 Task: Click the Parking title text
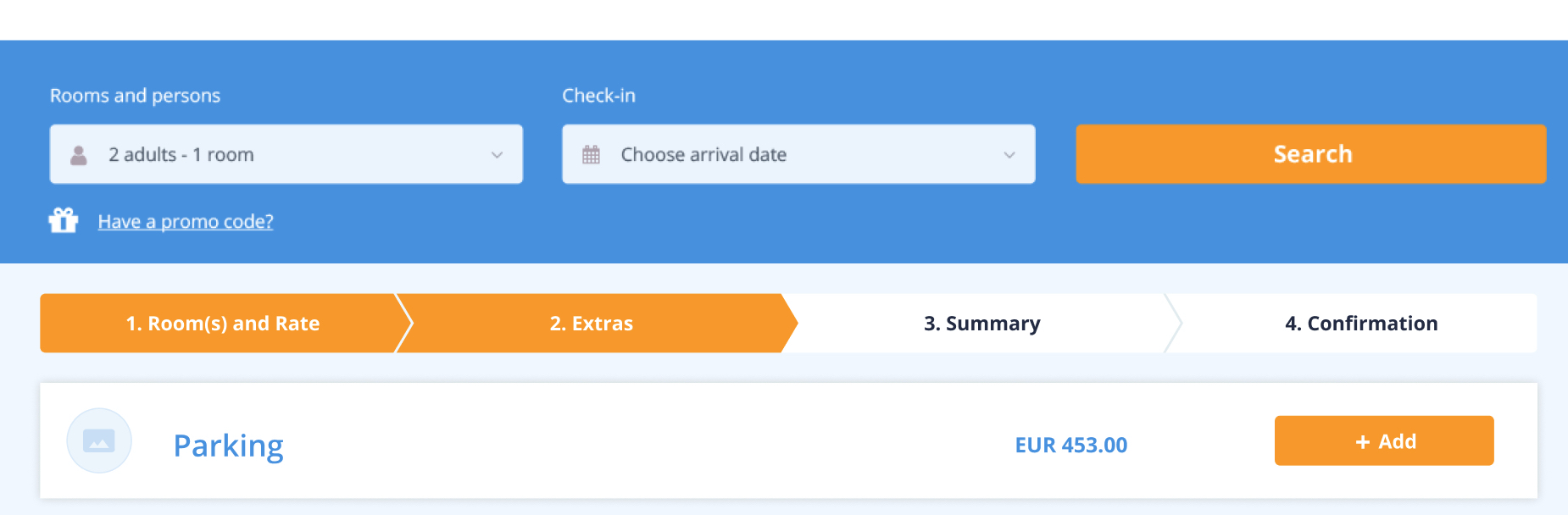228,446
